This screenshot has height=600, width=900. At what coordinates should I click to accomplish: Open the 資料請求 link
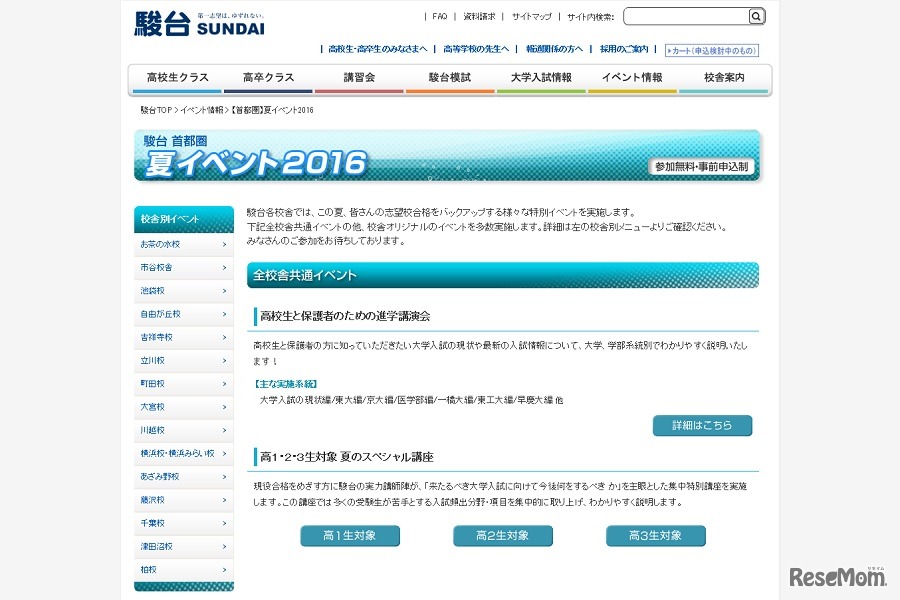[479, 17]
